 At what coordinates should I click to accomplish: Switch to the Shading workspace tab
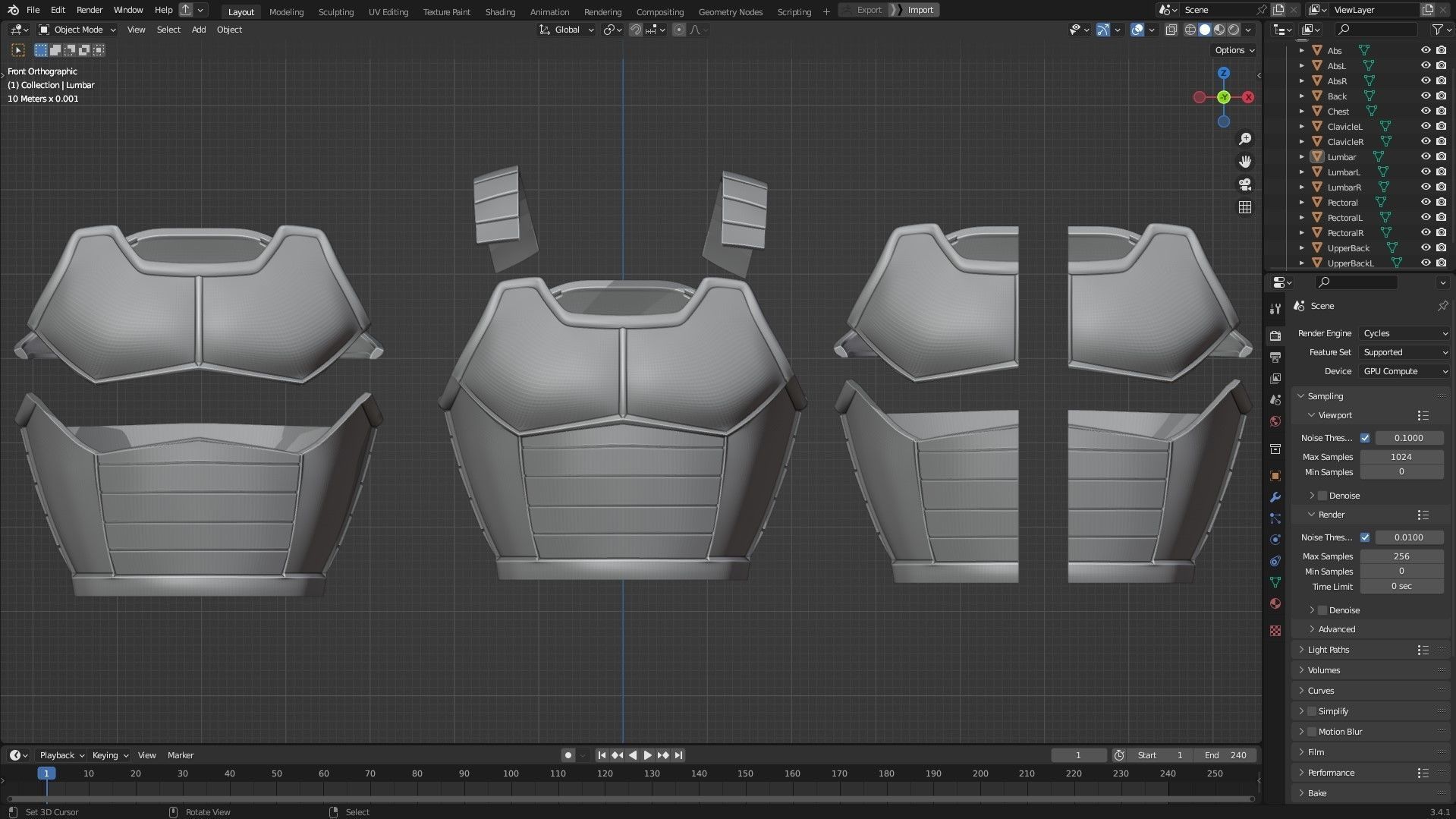tap(500, 11)
